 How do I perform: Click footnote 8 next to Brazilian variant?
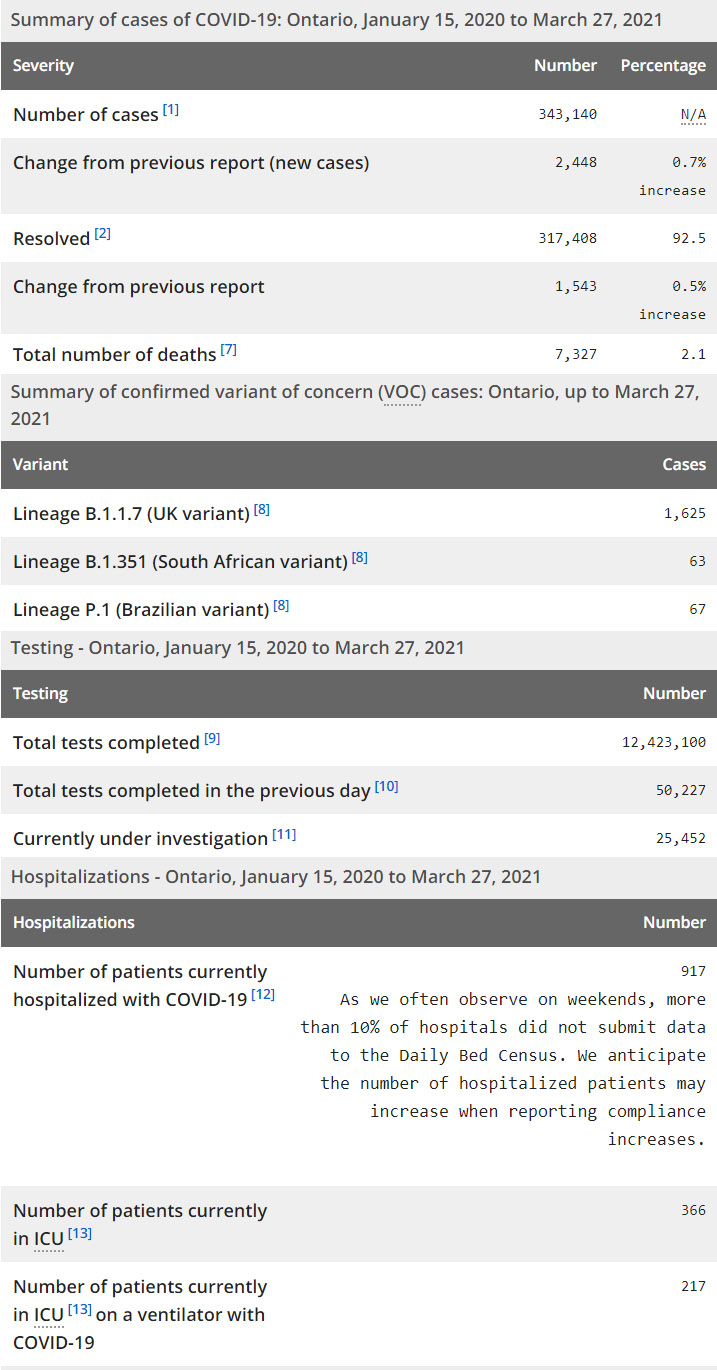pos(281,605)
